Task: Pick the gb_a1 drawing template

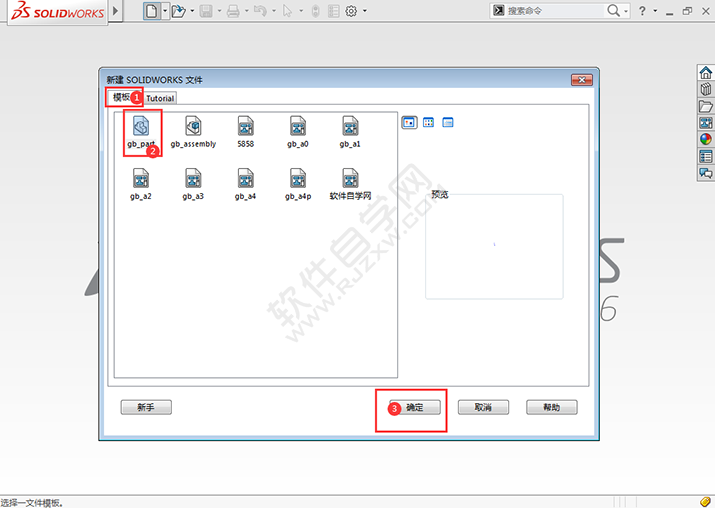Action: 350,132
